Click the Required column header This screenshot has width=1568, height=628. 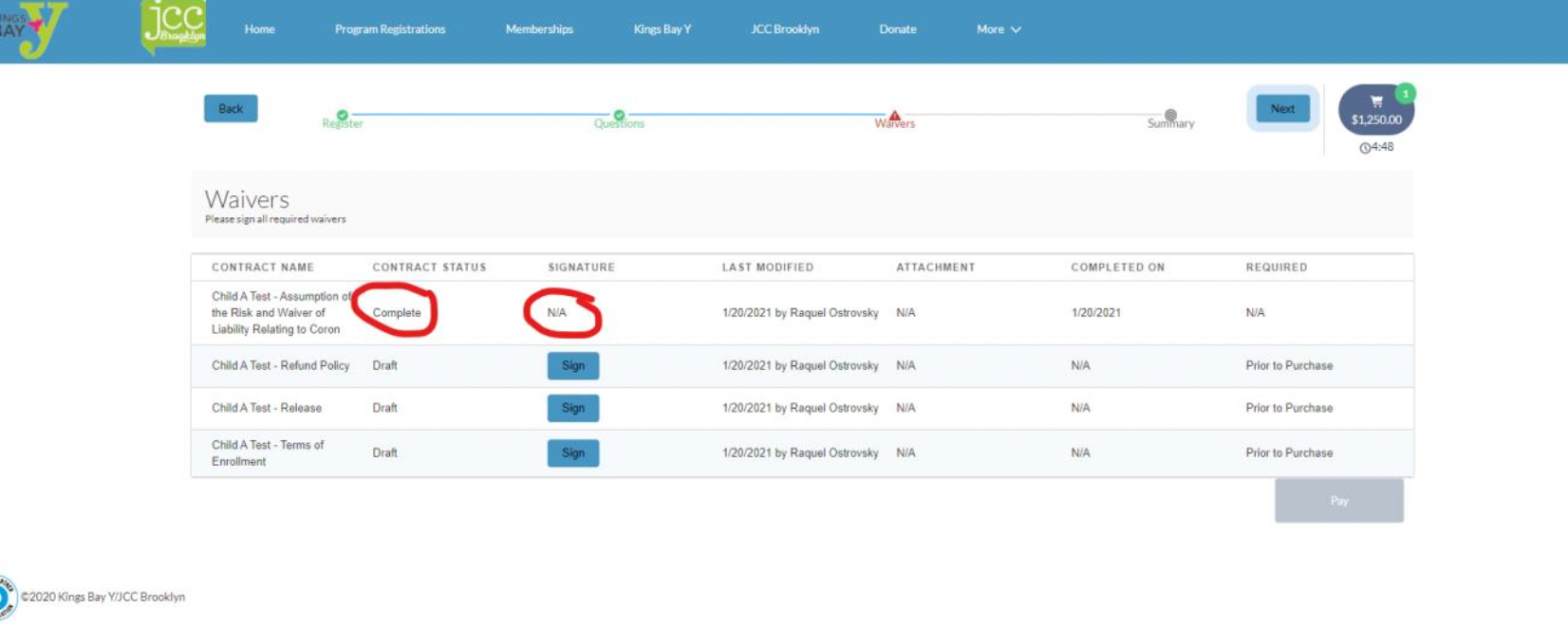tap(1277, 268)
